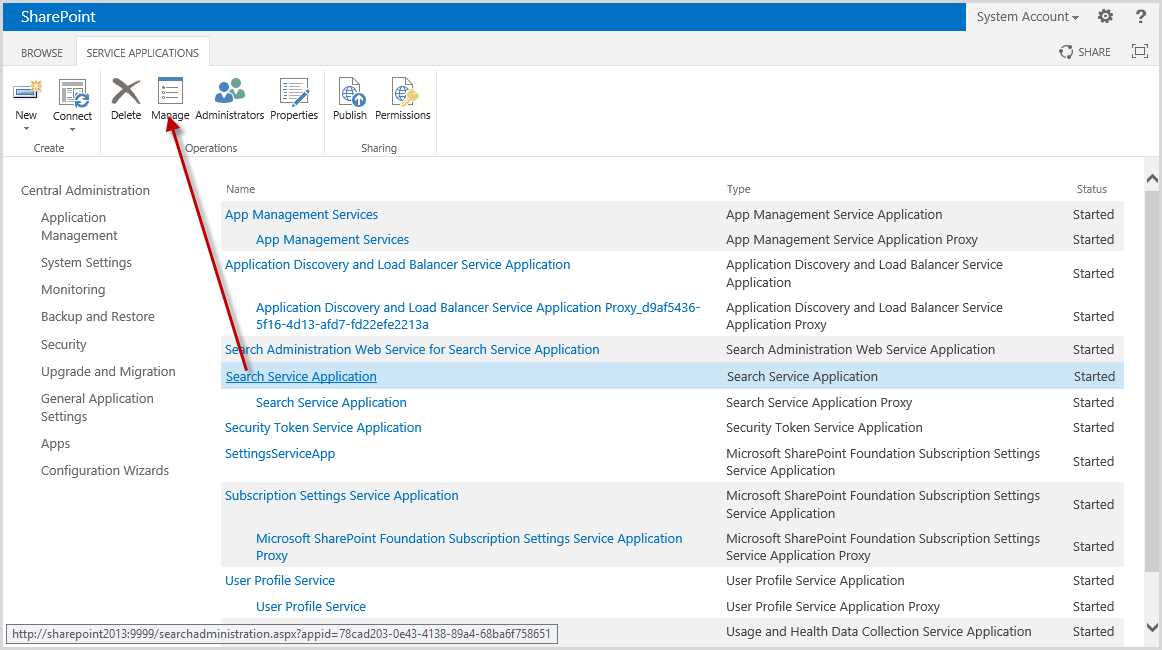This screenshot has width=1162, height=650.
Task: Switch to the BROWSE tab
Action: tap(41, 51)
